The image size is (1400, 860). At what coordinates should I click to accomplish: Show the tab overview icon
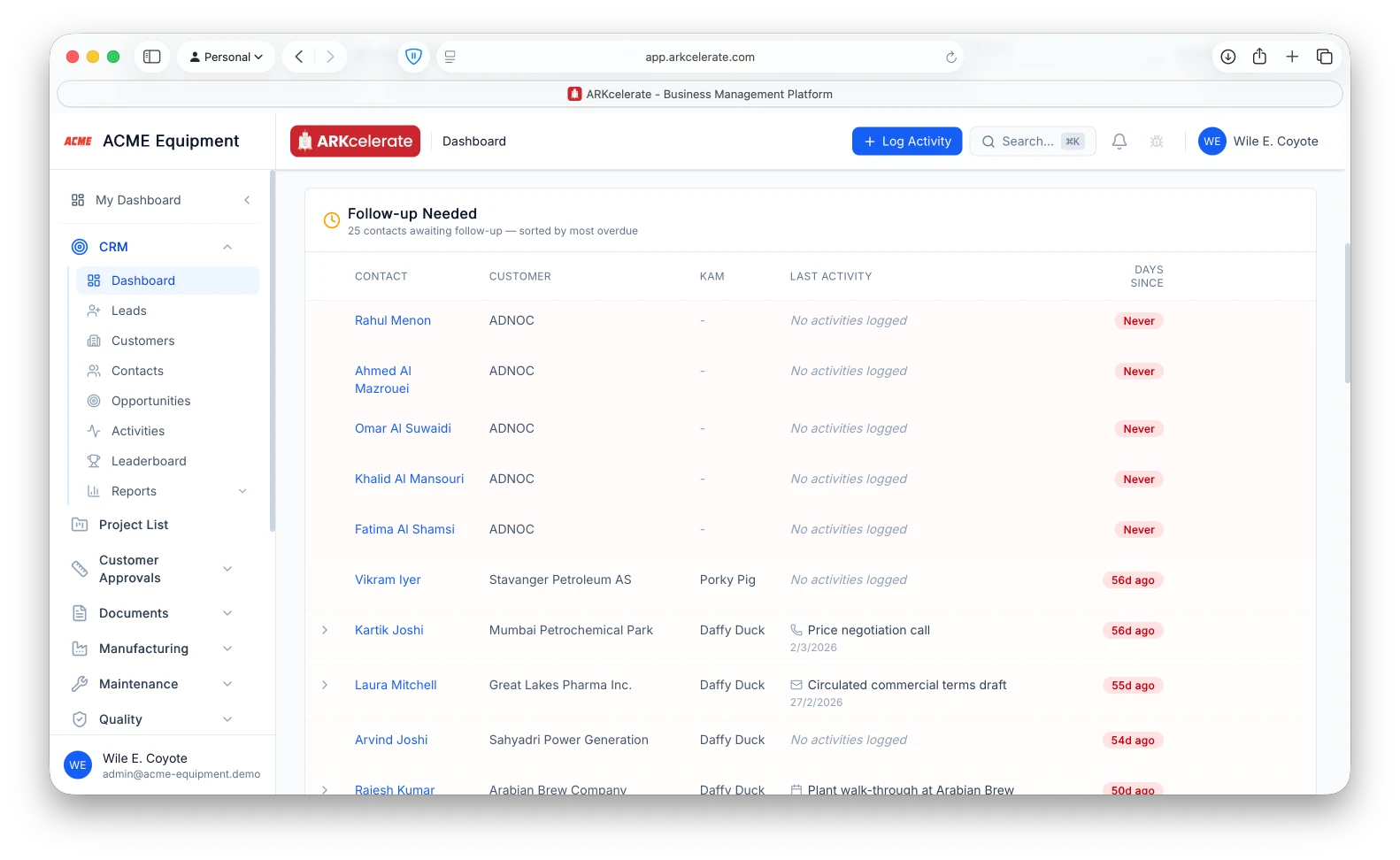point(1325,57)
